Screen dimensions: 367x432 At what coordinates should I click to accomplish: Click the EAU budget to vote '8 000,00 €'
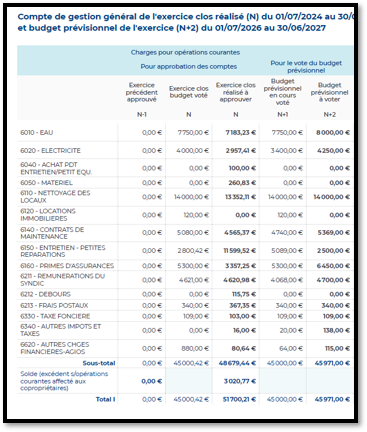pos(333,133)
